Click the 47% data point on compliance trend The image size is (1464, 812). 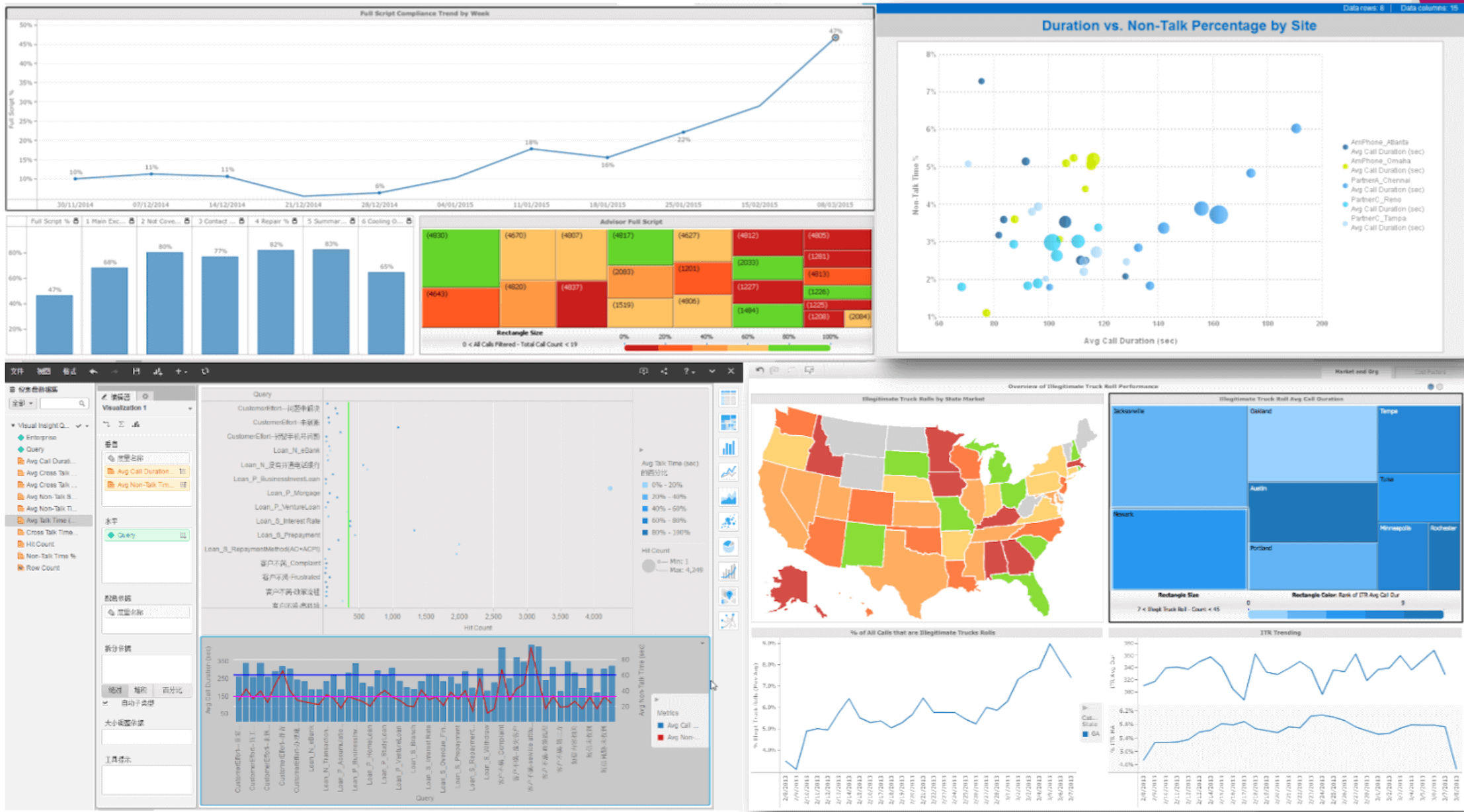[x=836, y=38]
